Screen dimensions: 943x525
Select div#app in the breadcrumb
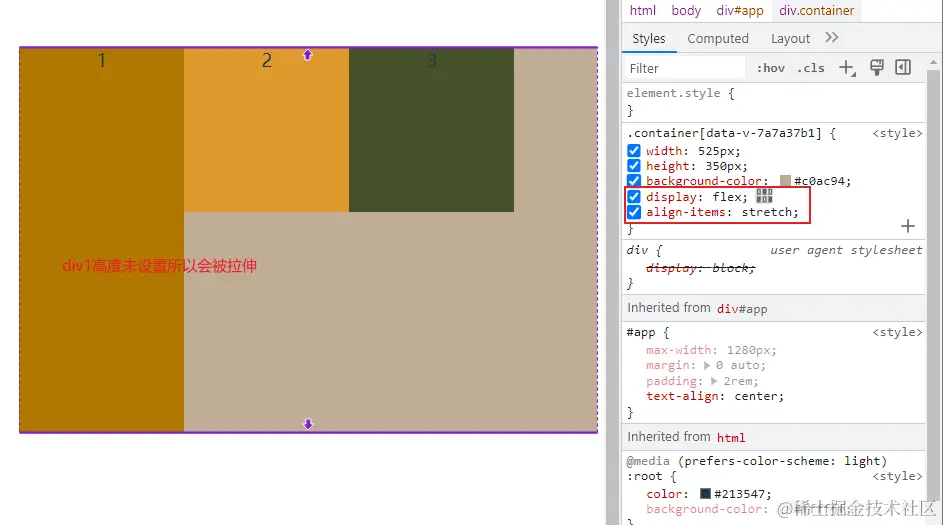pyautogui.click(x=740, y=10)
